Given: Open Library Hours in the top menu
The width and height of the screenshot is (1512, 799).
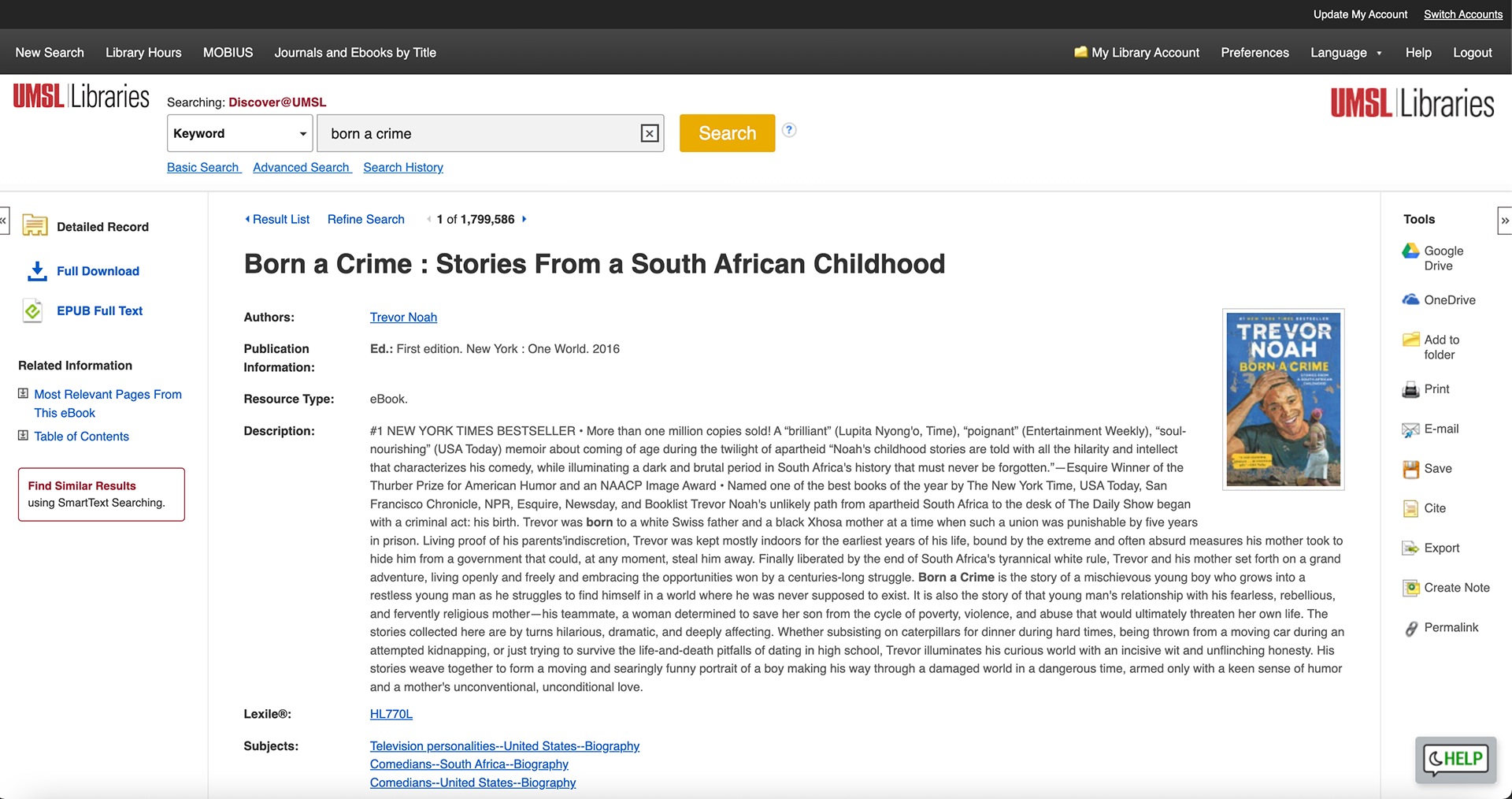Looking at the screenshot, I should tap(143, 52).
